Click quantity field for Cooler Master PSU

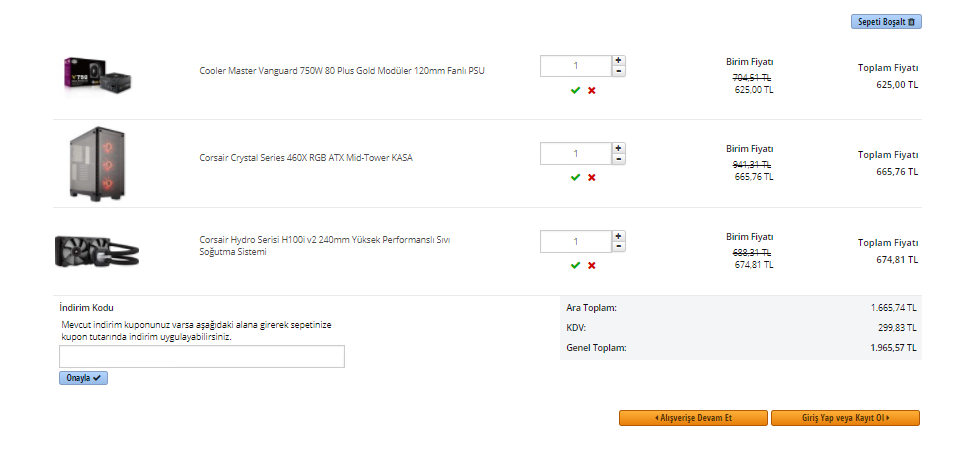[575, 66]
